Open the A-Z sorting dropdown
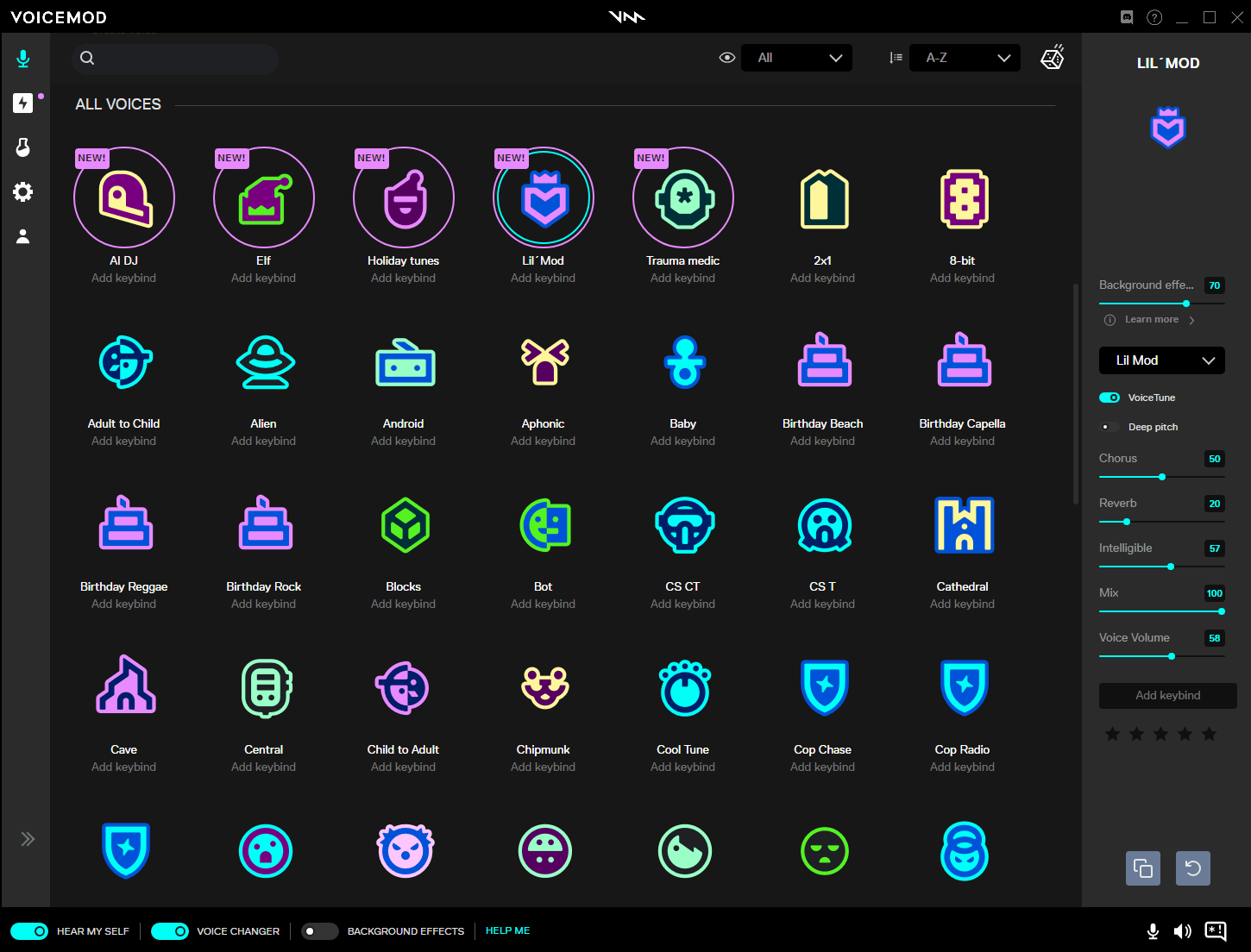 pos(964,57)
